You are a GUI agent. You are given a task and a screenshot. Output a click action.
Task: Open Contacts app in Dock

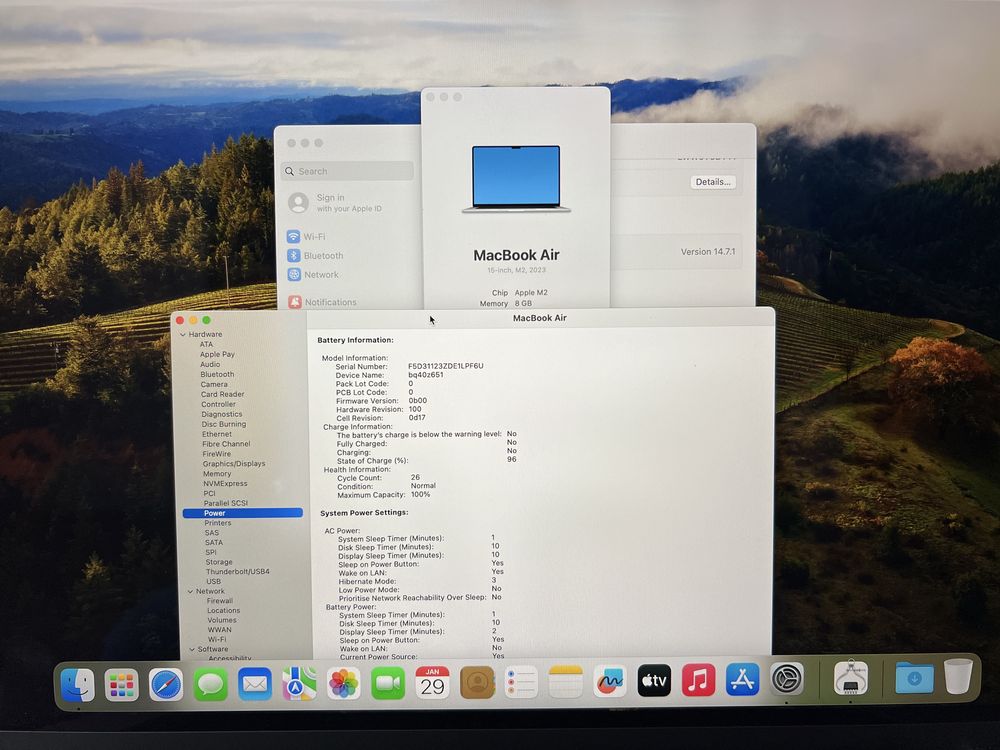point(477,682)
